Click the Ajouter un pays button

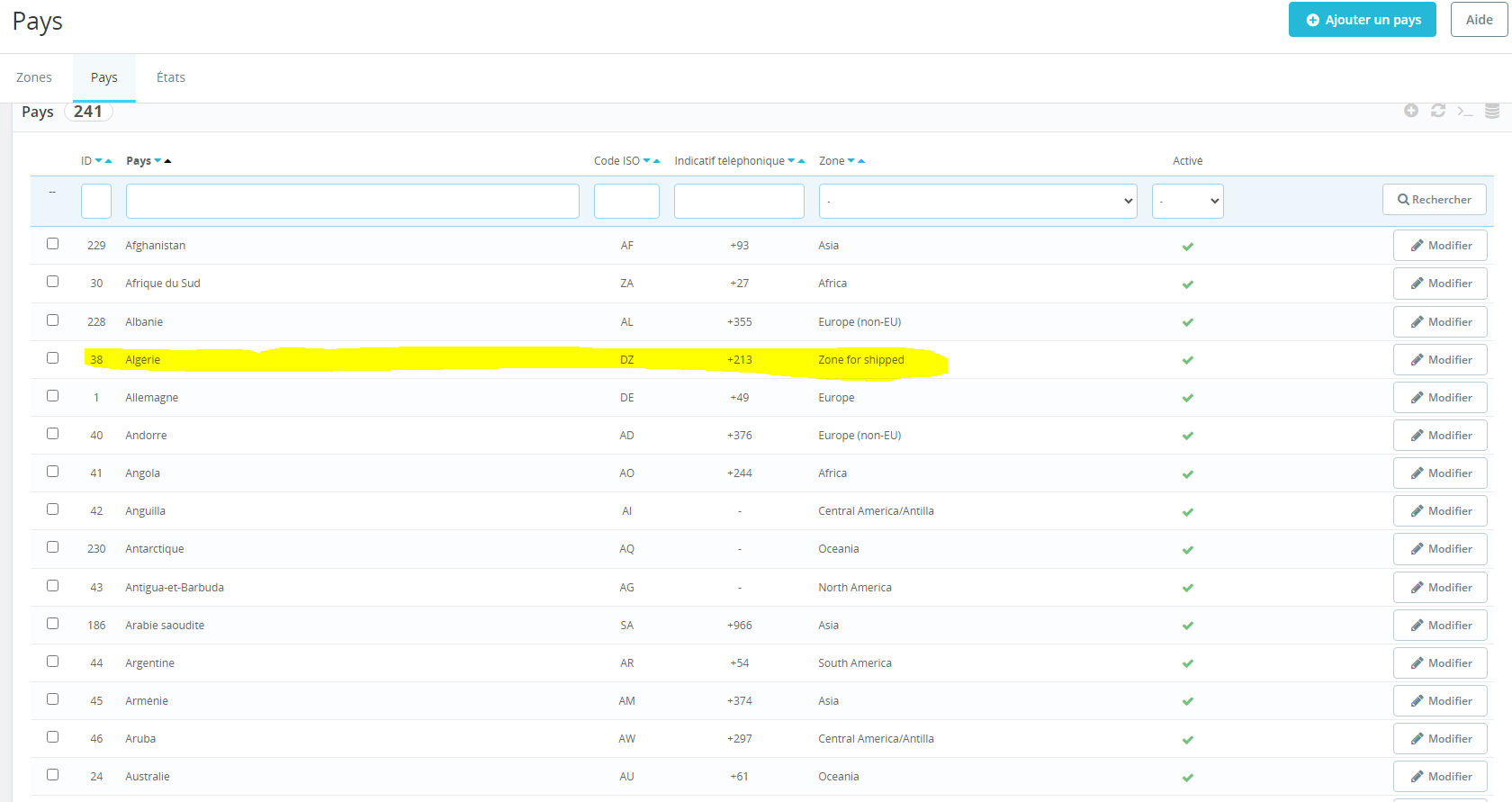tap(1363, 20)
